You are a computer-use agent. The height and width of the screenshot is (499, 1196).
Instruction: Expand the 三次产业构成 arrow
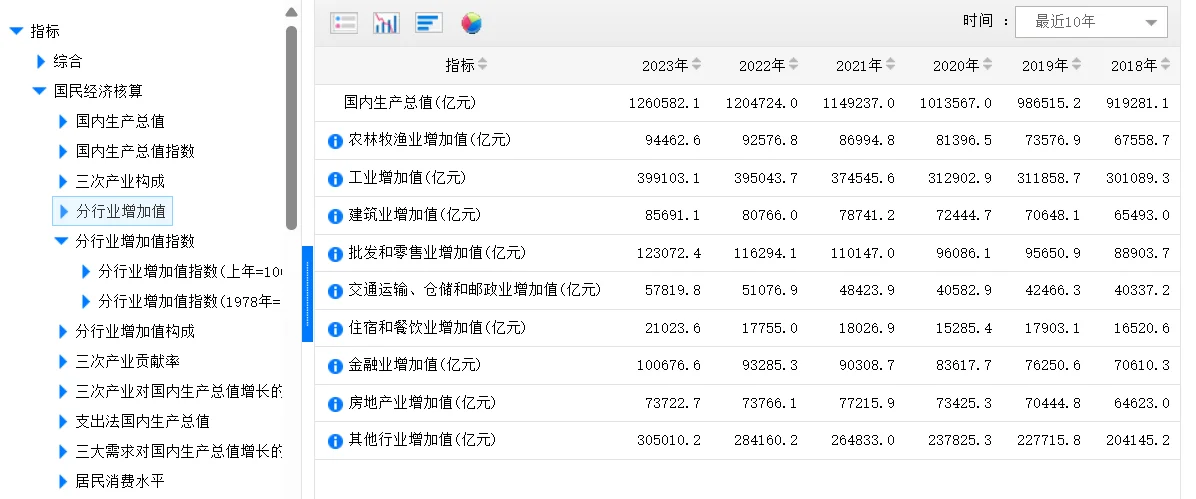[x=63, y=182]
